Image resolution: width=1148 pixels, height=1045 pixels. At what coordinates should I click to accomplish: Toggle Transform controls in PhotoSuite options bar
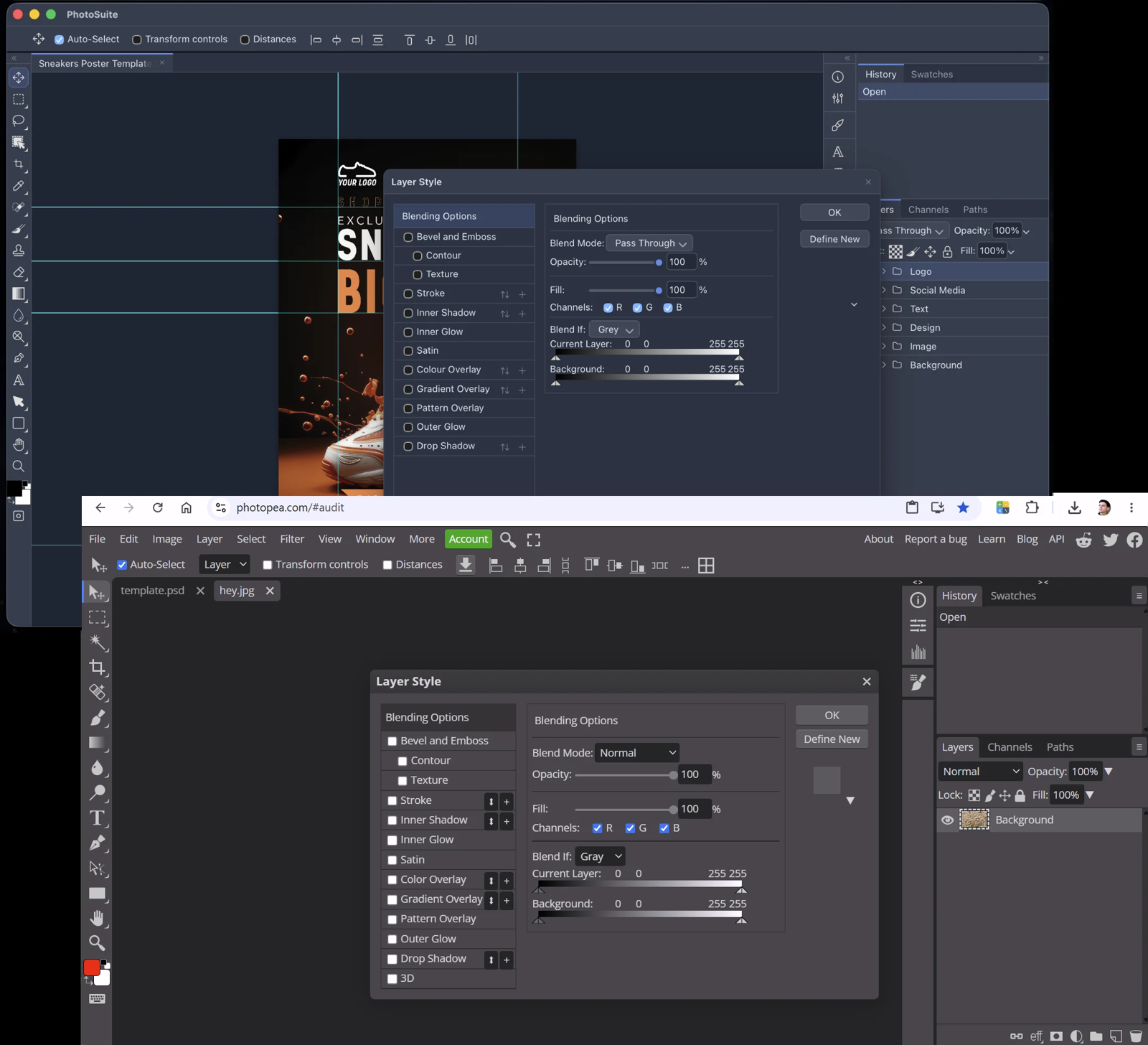click(x=137, y=39)
